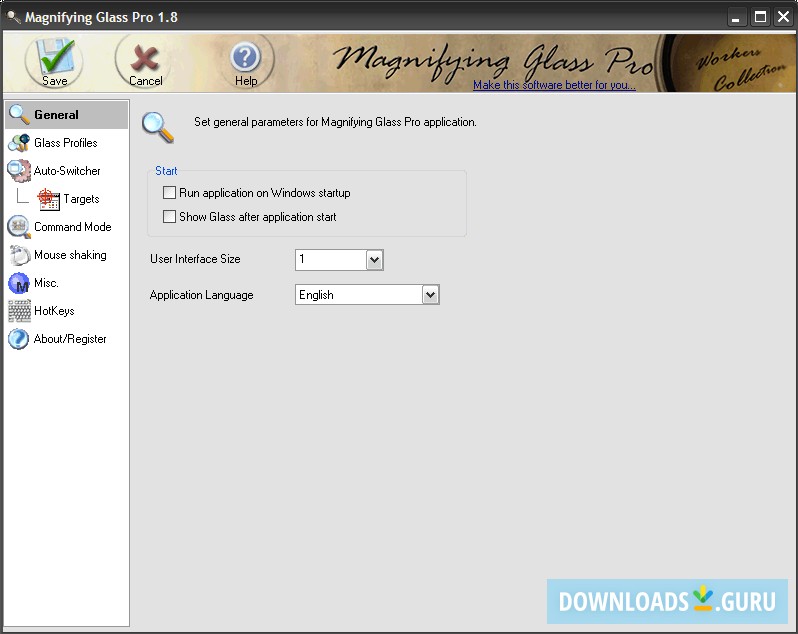Viewport: 798px width, 634px height.
Task: Minimize the Magnifying Glass Pro window
Action: tap(735, 17)
